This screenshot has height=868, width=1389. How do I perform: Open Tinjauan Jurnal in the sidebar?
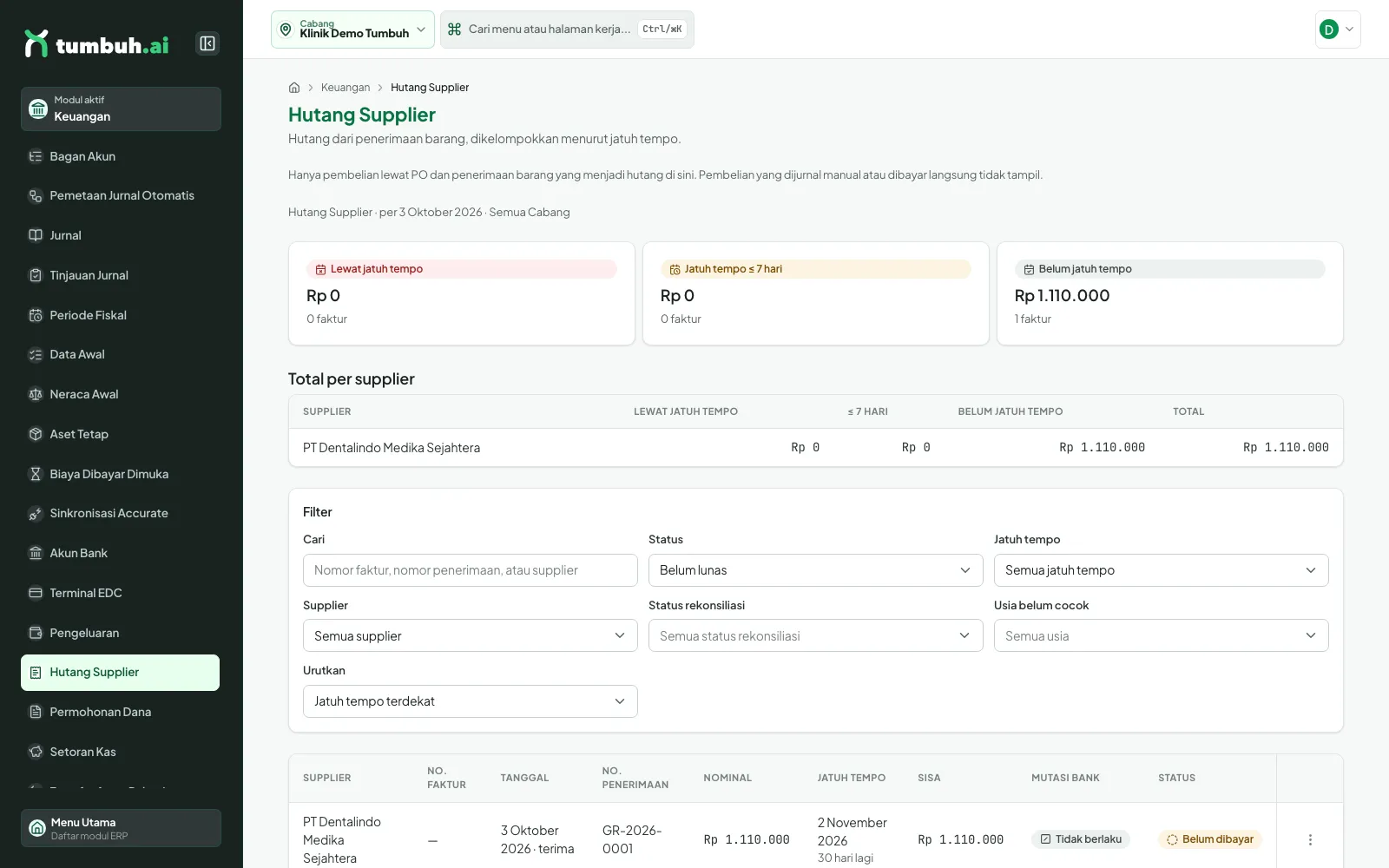tap(120, 275)
